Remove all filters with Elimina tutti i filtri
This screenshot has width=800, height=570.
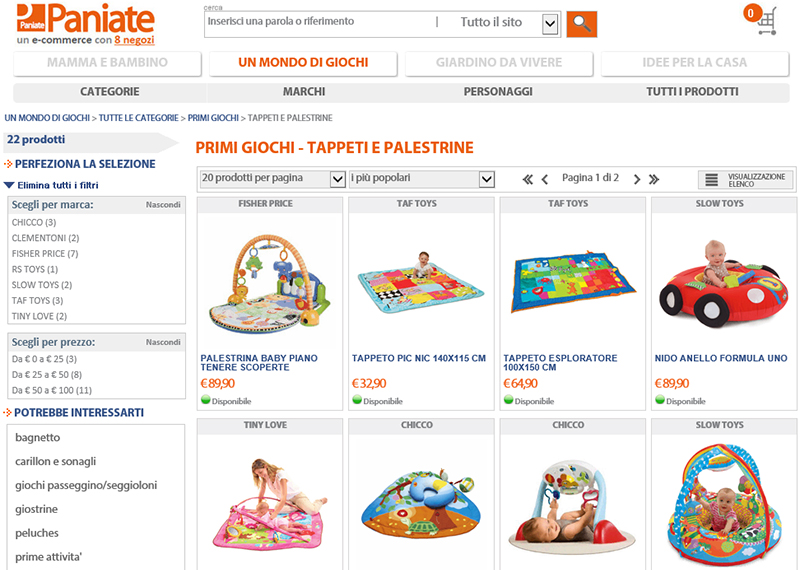coord(58,185)
